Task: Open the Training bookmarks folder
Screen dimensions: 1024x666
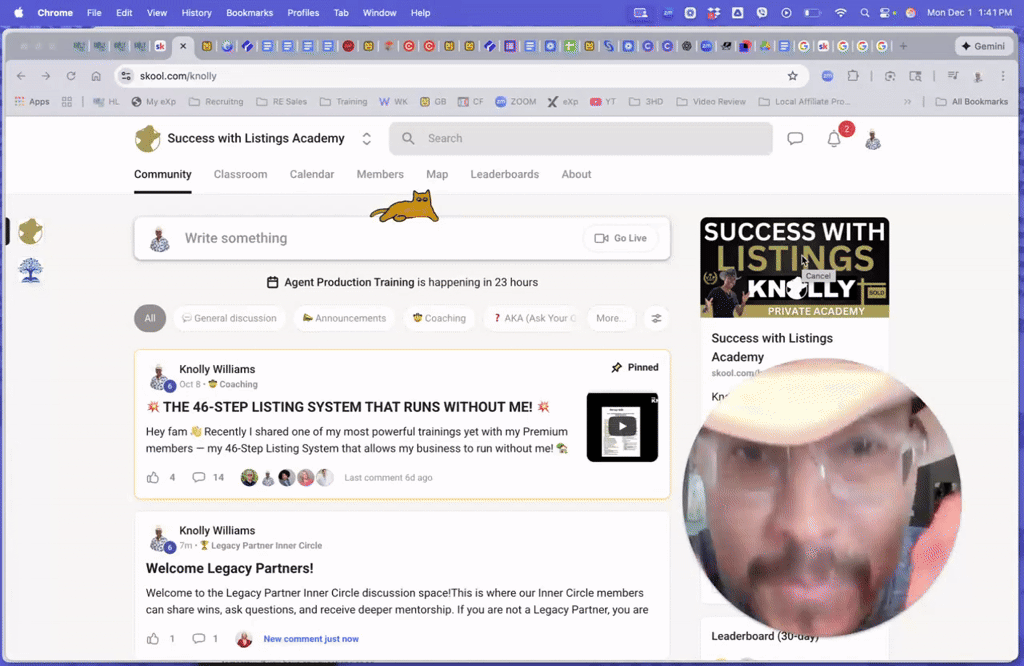Action: (344, 102)
